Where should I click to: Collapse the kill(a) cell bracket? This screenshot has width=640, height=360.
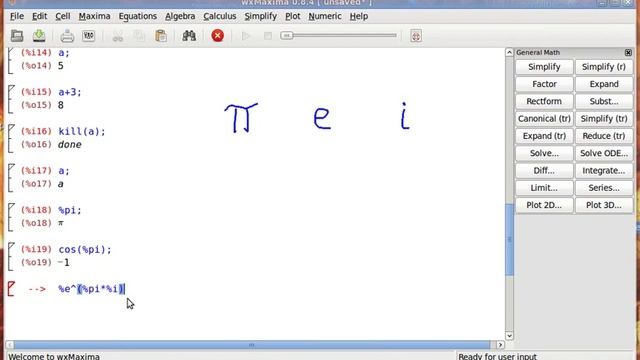tap(11, 140)
